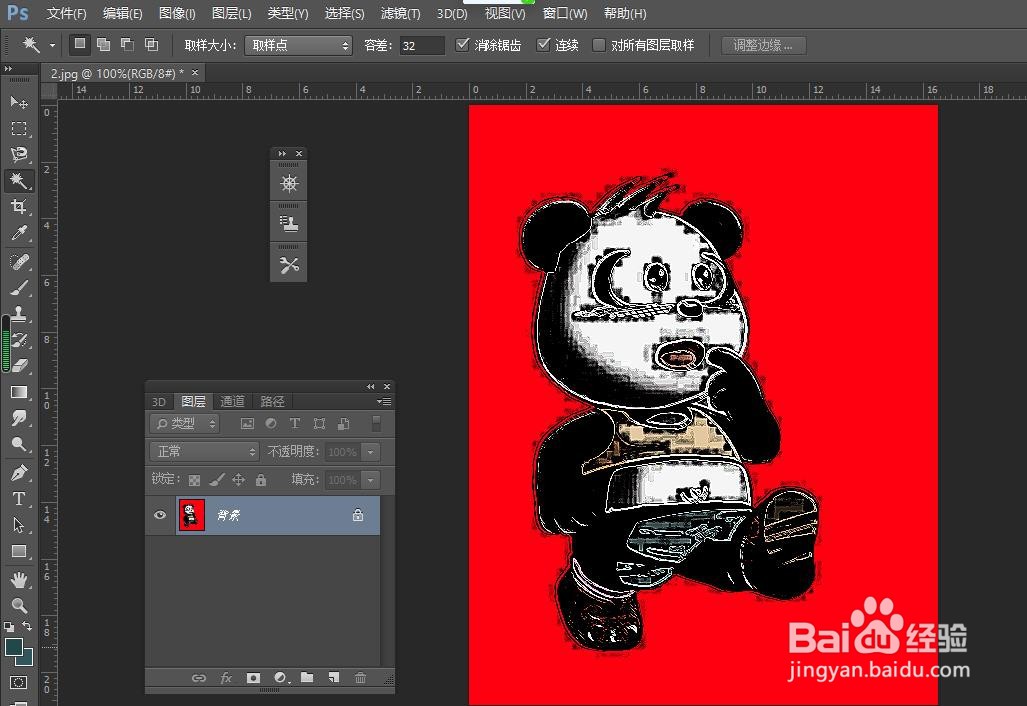
Task: Select the Lasso tool
Action: [x=19, y=155]
